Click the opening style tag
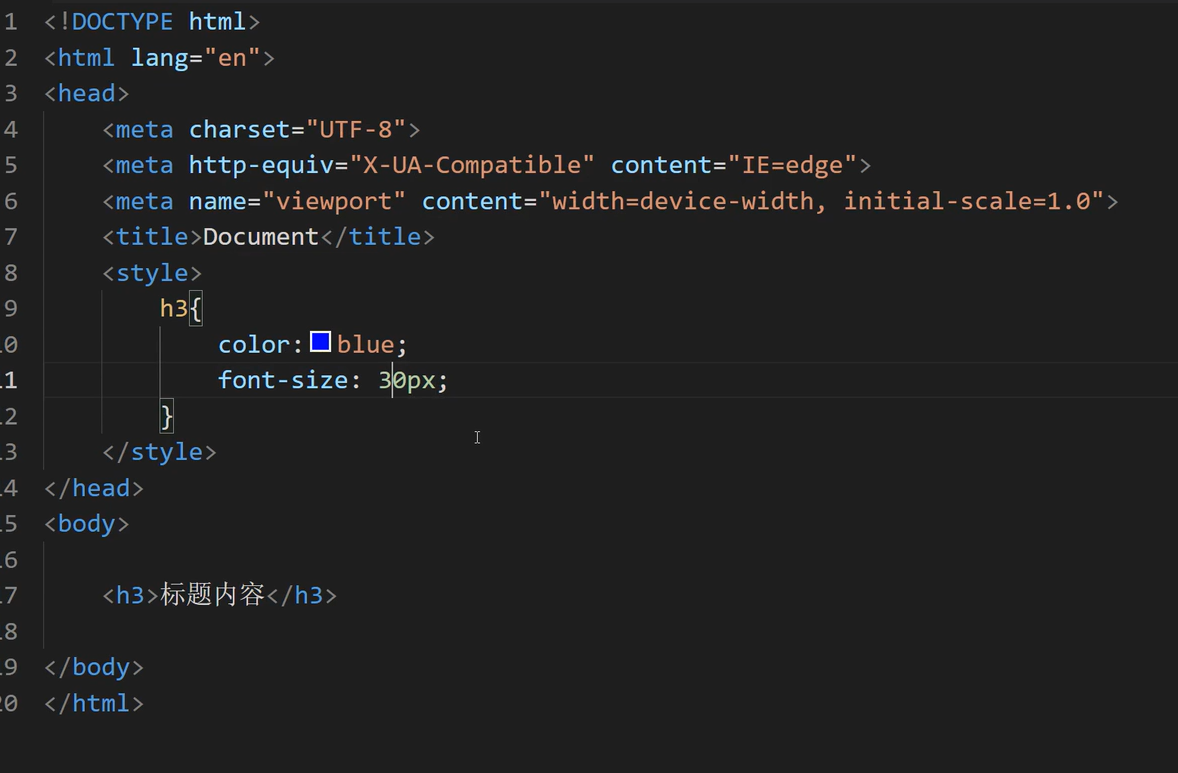 tap(152, 273)
